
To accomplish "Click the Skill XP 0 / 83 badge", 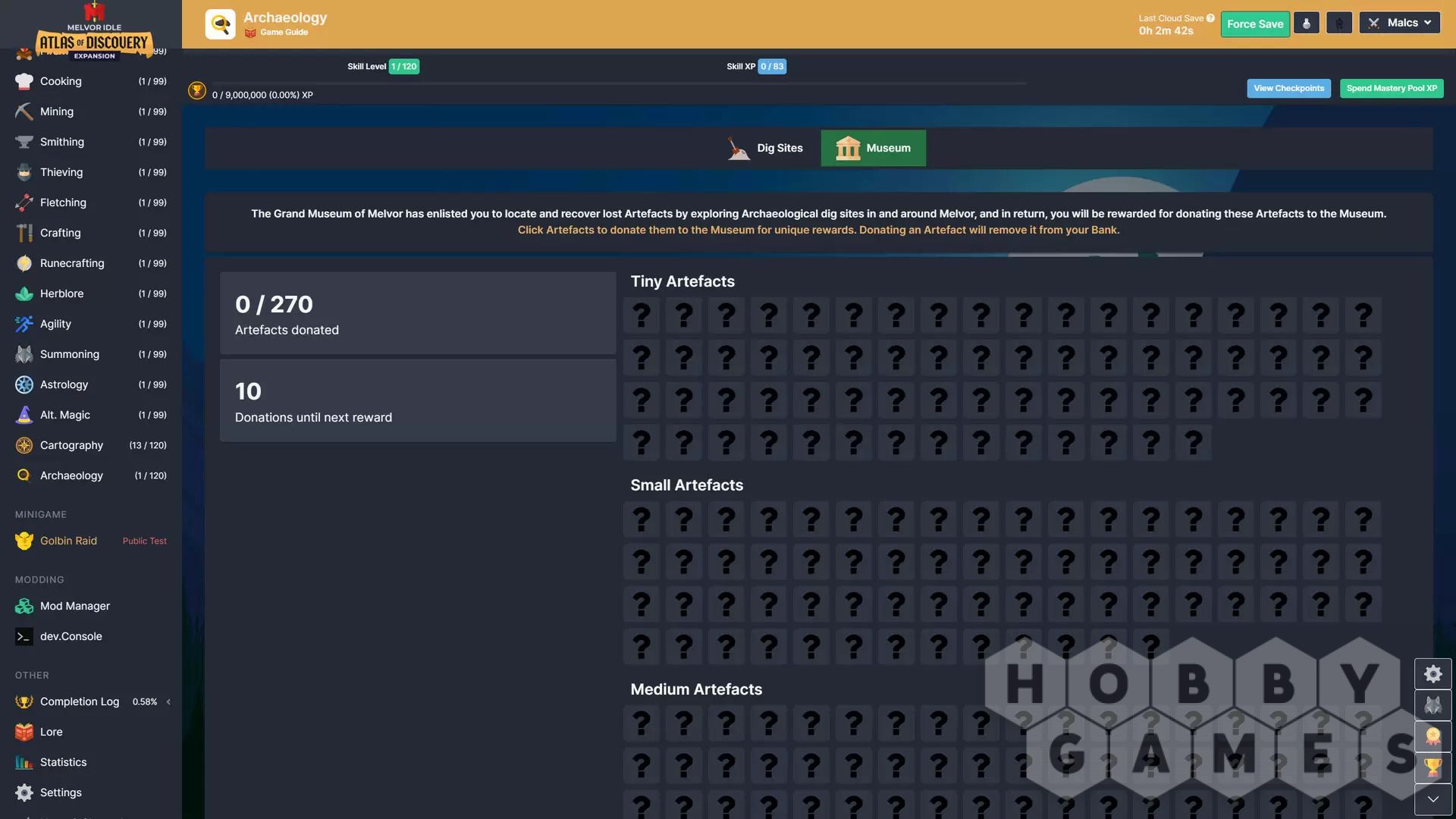I will [772, 67].
